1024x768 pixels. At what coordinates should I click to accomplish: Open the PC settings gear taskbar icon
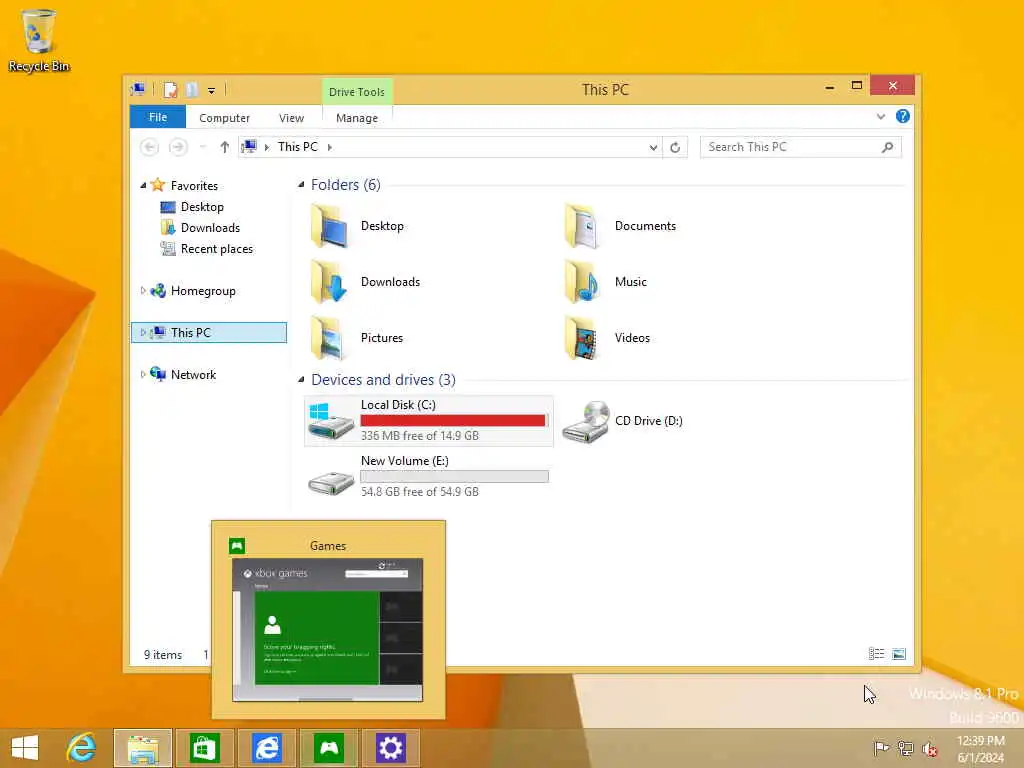[391, 748]
